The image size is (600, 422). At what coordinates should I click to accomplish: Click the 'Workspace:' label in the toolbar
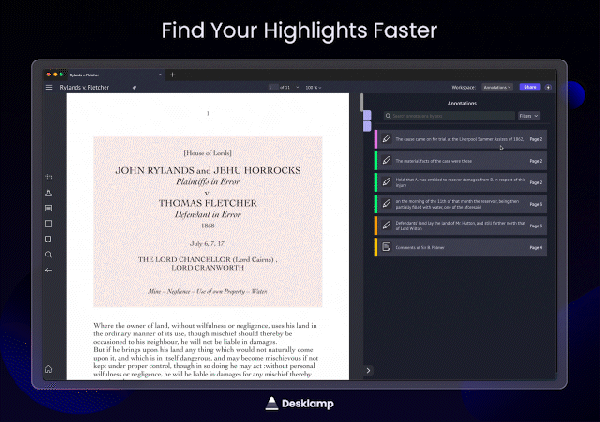click(463, 88)
